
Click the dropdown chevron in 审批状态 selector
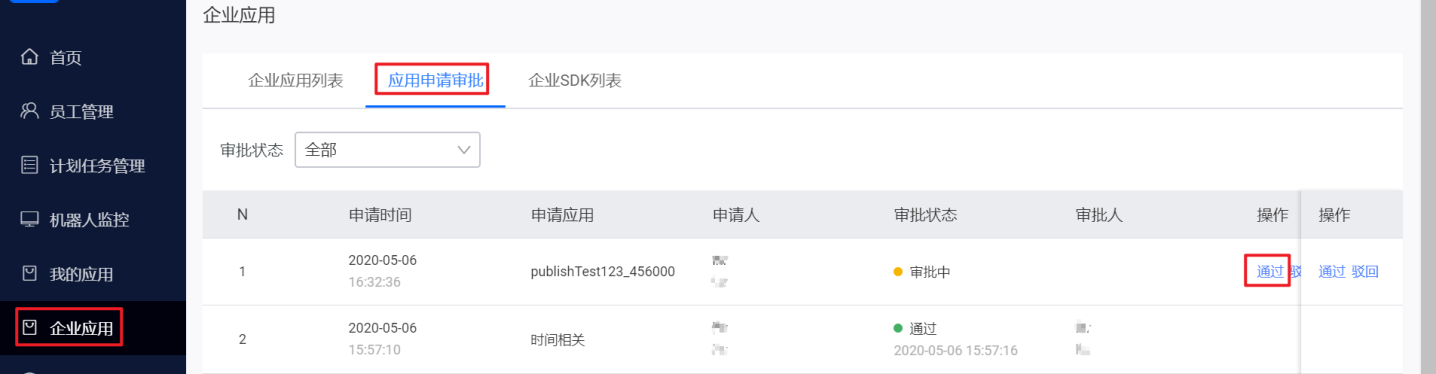pyautogui.click(x=463, y=150)
